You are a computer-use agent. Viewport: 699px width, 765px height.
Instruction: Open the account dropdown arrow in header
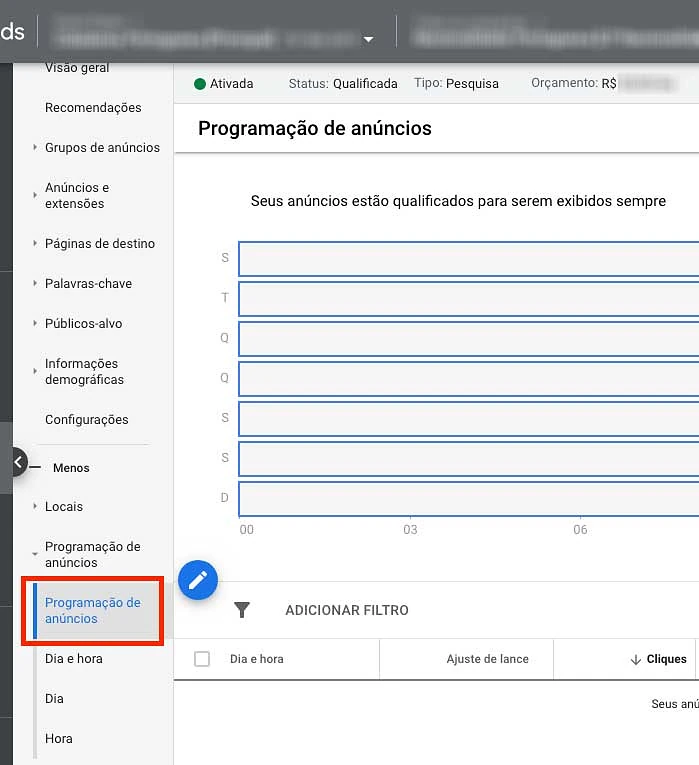pyautogui.click(x=369, y=39)
